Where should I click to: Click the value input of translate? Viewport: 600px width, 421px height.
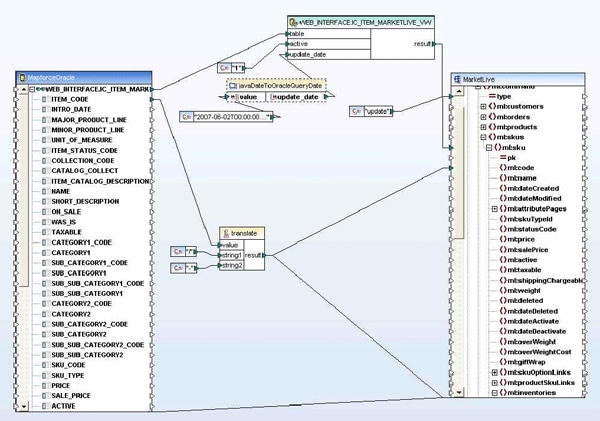coord(220,245)
